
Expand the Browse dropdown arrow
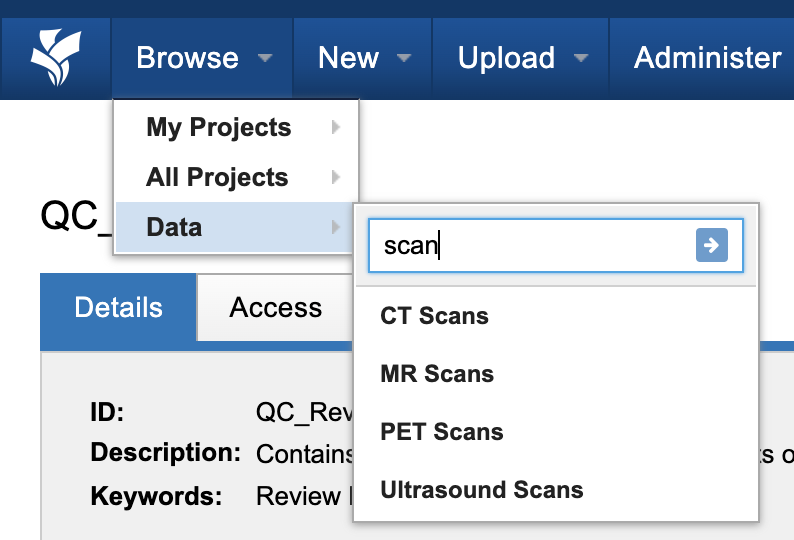point(265,59)
